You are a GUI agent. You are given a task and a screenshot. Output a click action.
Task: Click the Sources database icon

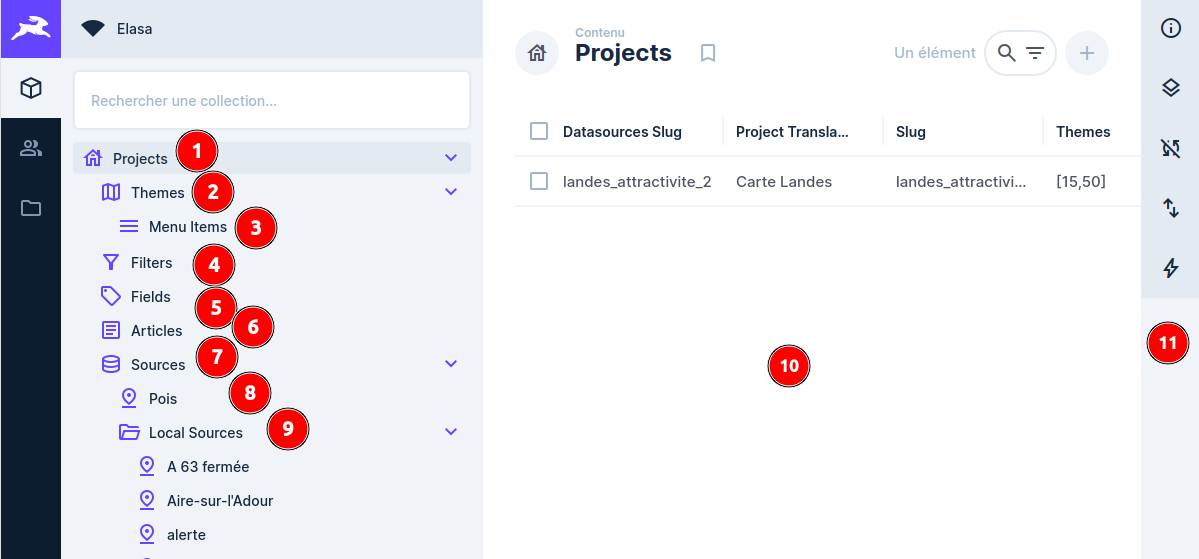coord(111,364)
